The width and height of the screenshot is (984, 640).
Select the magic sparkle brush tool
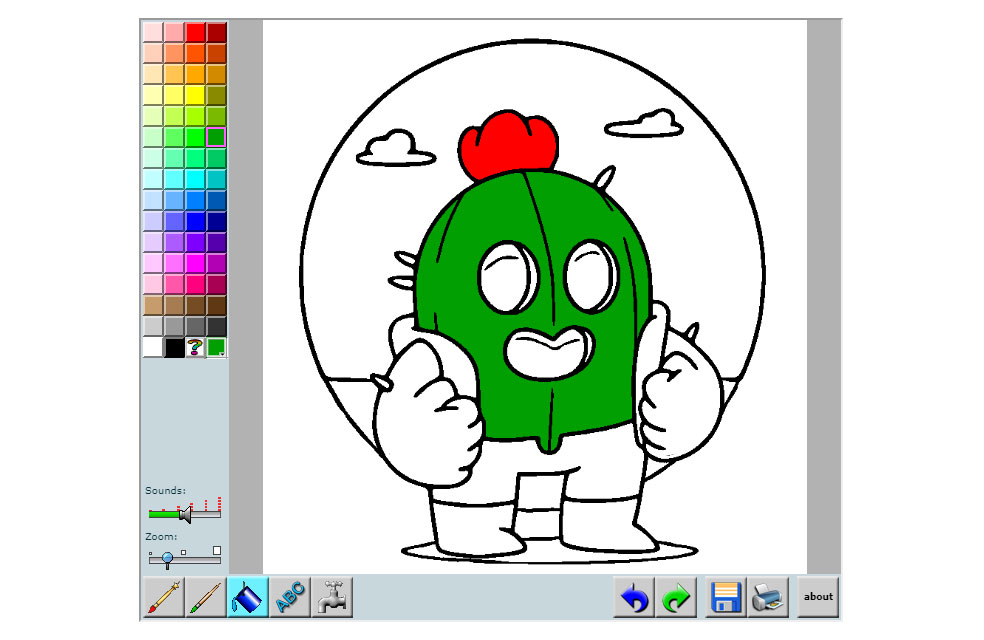(x=164, y=597)
